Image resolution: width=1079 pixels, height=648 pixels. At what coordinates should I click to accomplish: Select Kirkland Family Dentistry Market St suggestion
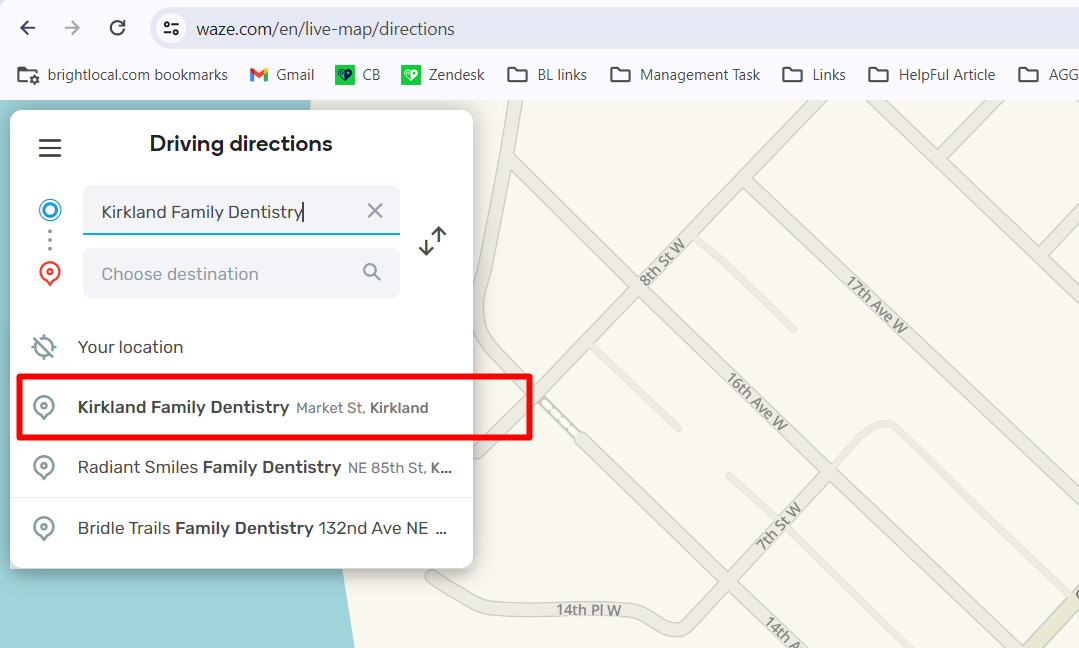click(x=242, y=407)
